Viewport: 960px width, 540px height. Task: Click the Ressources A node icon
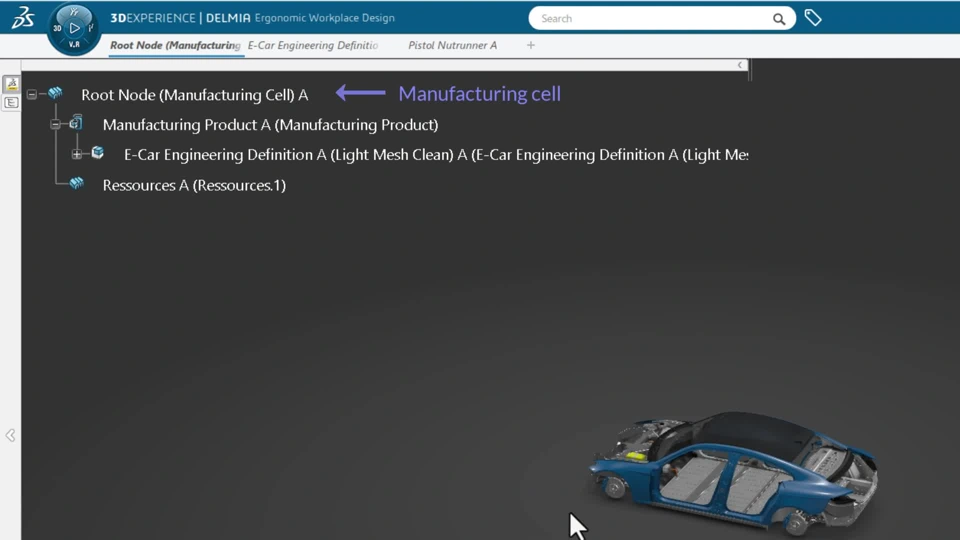tap(76, 184)
